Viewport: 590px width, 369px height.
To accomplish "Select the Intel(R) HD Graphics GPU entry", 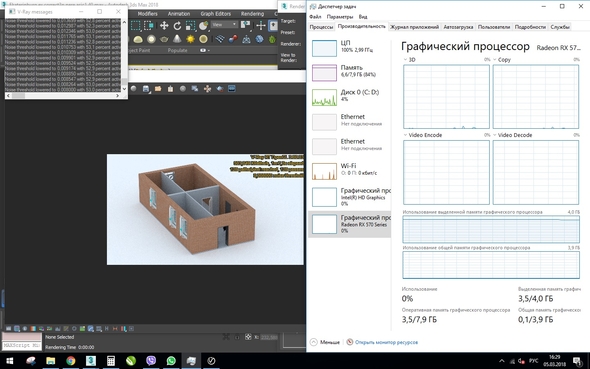I will [350, 197].
